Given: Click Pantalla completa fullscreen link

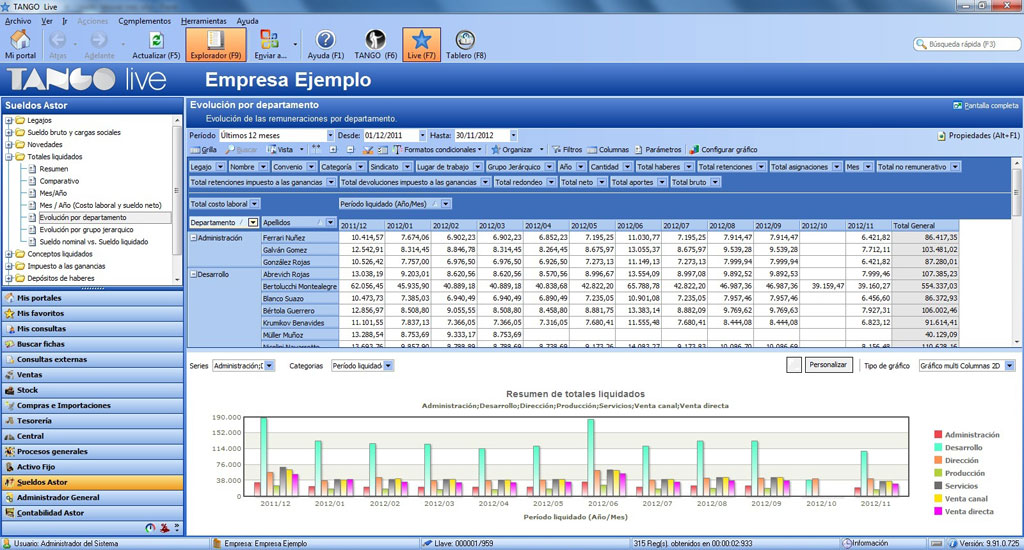Looking at the screenshot, I should point(985,105).
